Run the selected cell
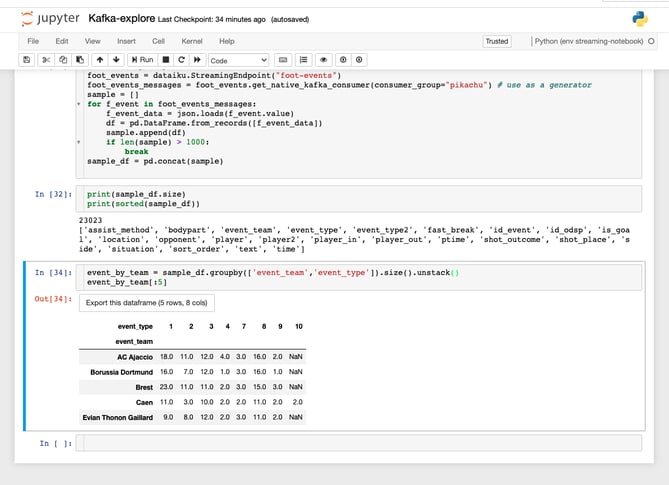Image resolution: width=669 pixels, height=485 pixels. pyautogui.click(x=143, y=60)
